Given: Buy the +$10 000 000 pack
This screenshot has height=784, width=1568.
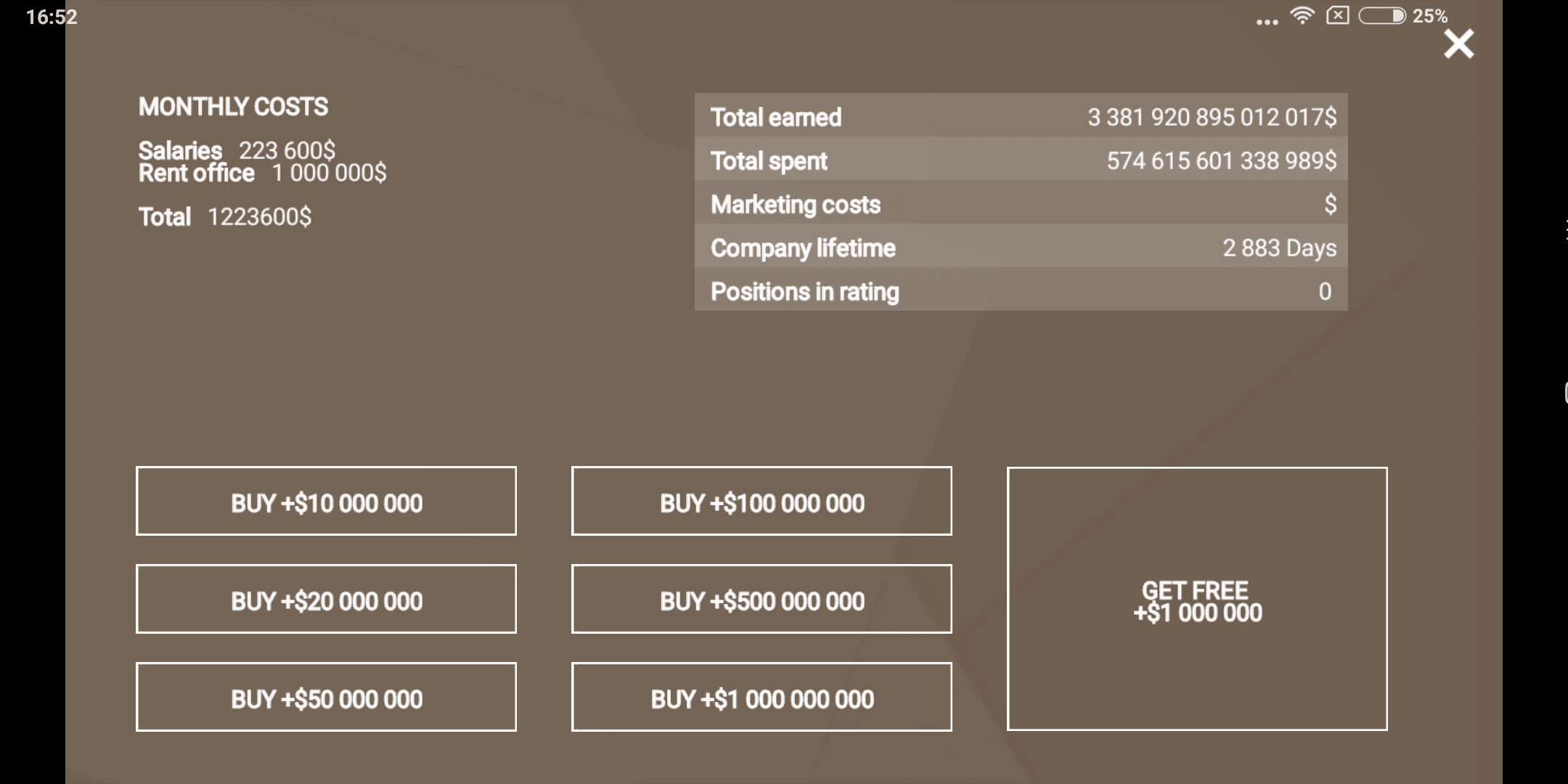Looking at the screenshot, I should click(x=326, y=501).
